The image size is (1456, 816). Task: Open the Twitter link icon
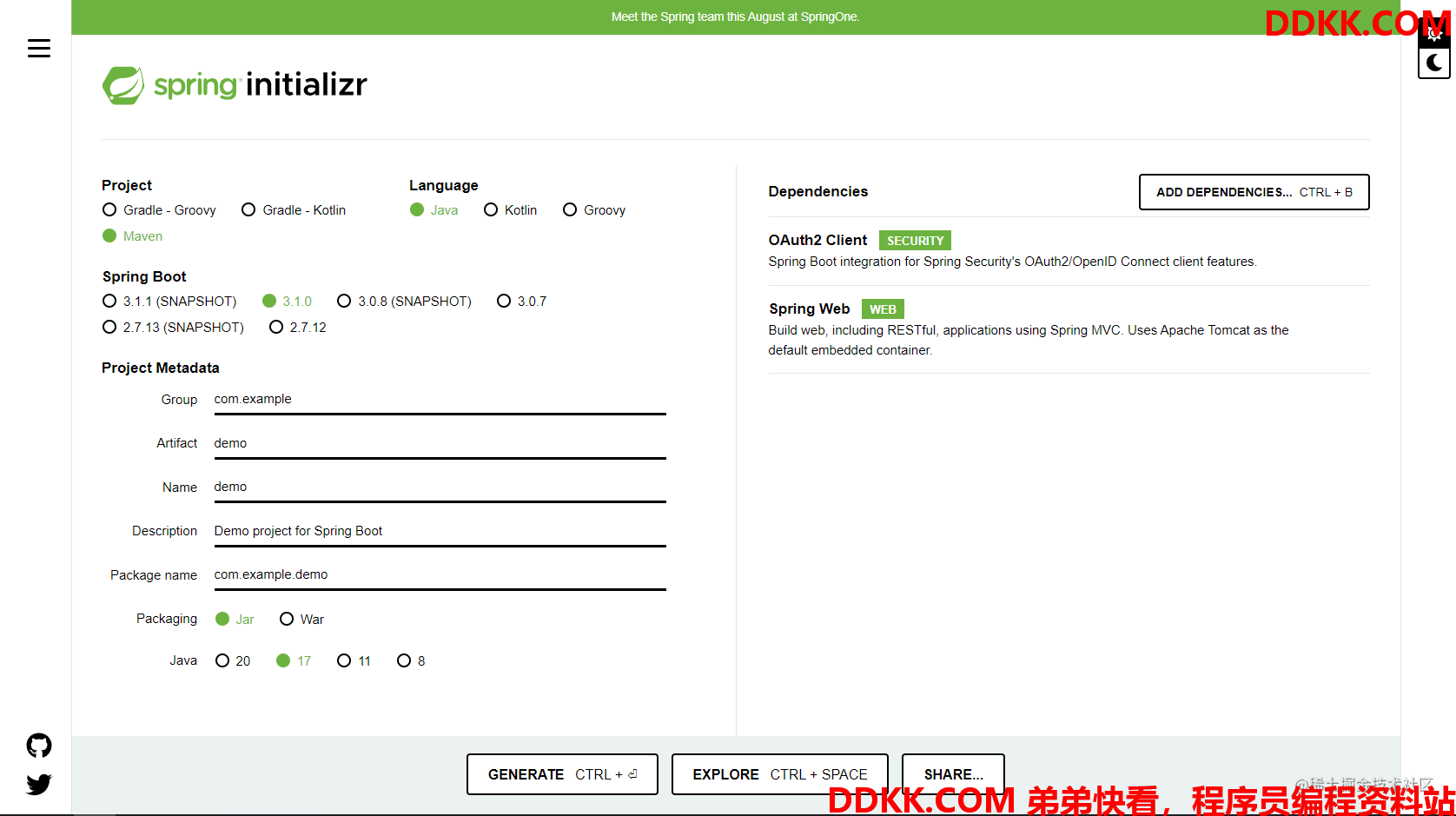[x=39, y=785]
